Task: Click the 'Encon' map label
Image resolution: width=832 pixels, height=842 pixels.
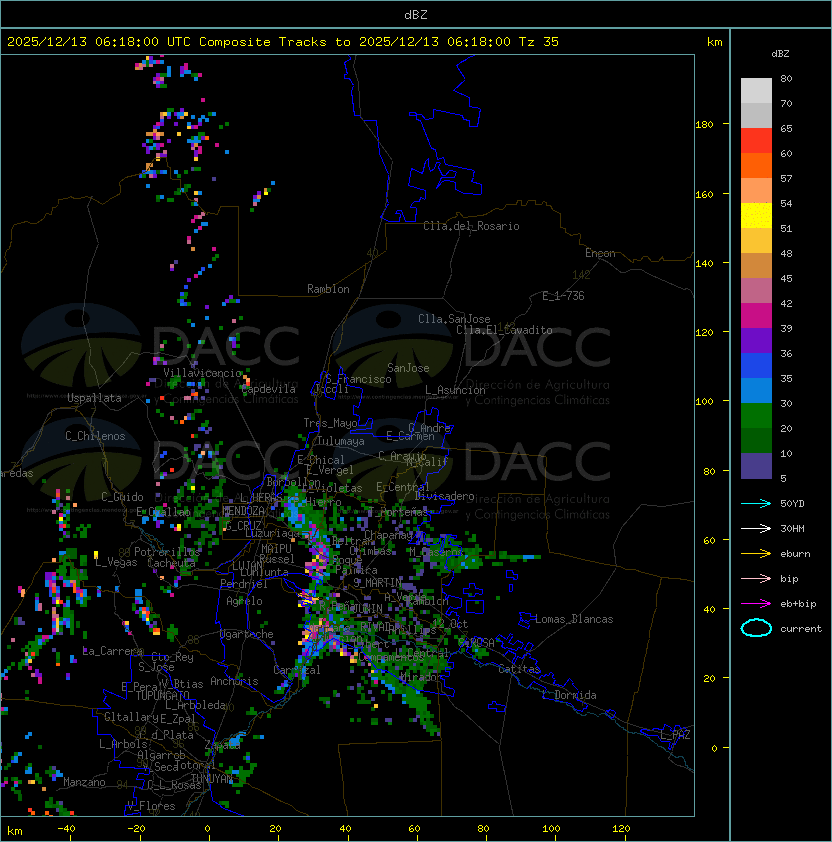Action: coord(600,253)
